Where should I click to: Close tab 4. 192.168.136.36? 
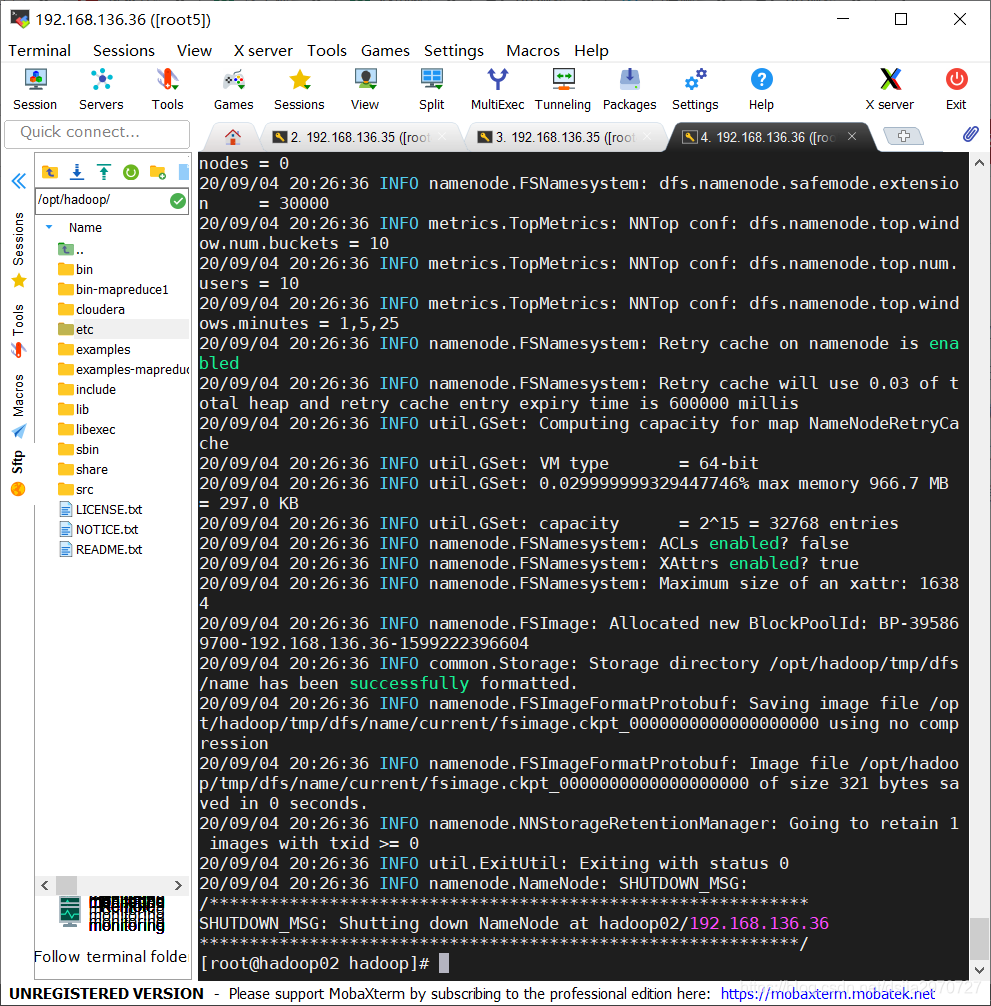(852, 136)
